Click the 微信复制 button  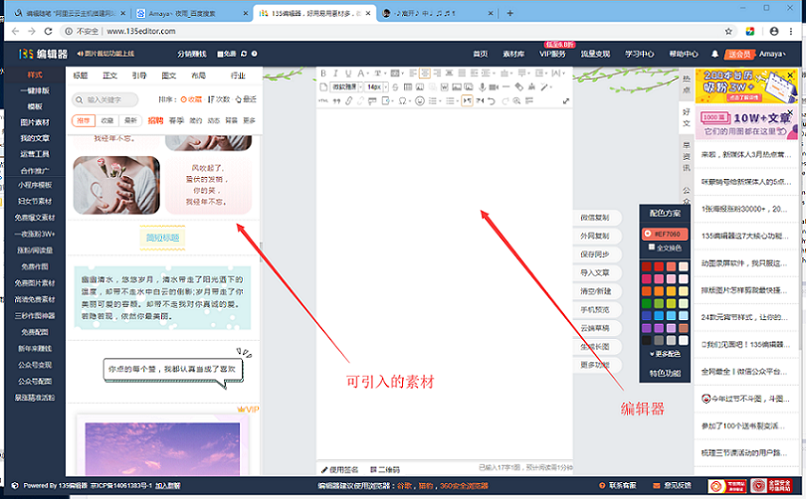595,218
